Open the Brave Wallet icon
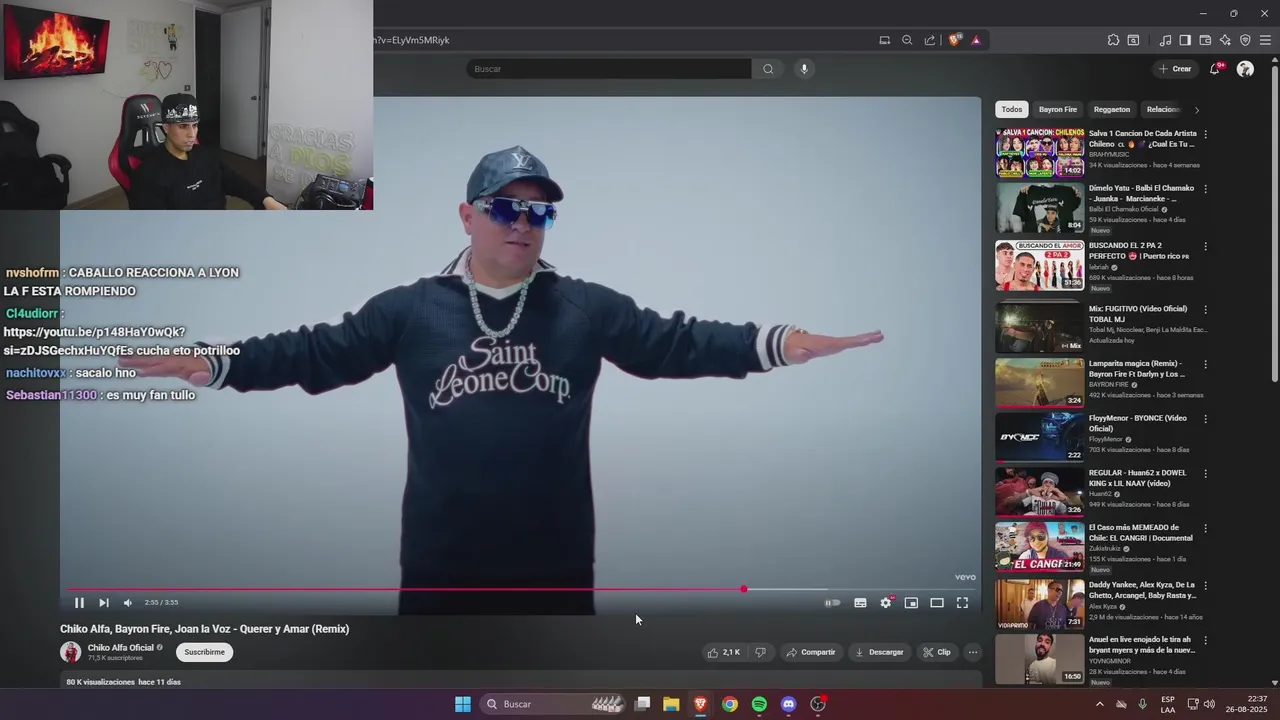This screenshot has width=1280, height=720. coord(1205,40)
